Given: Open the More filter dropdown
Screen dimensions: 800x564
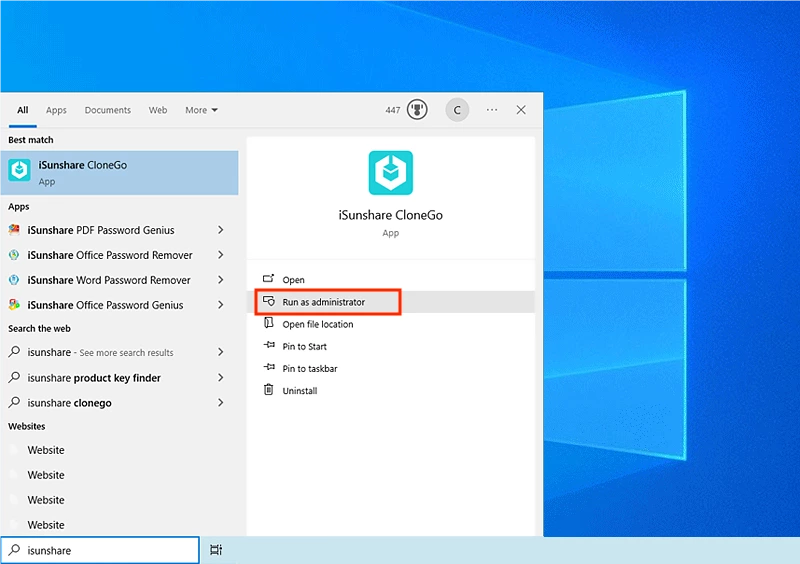Looking at the screenshot, I should tap(201, 110).
